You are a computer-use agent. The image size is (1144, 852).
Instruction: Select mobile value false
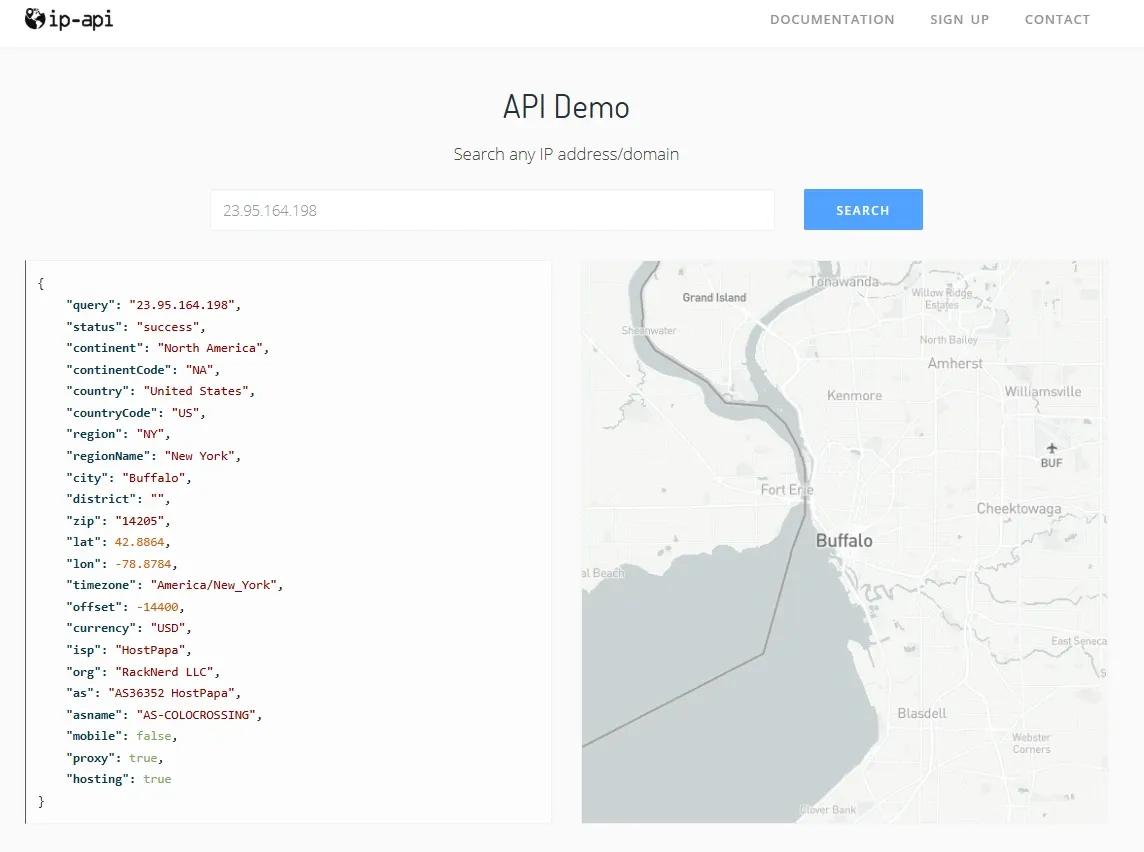point(154,736)
